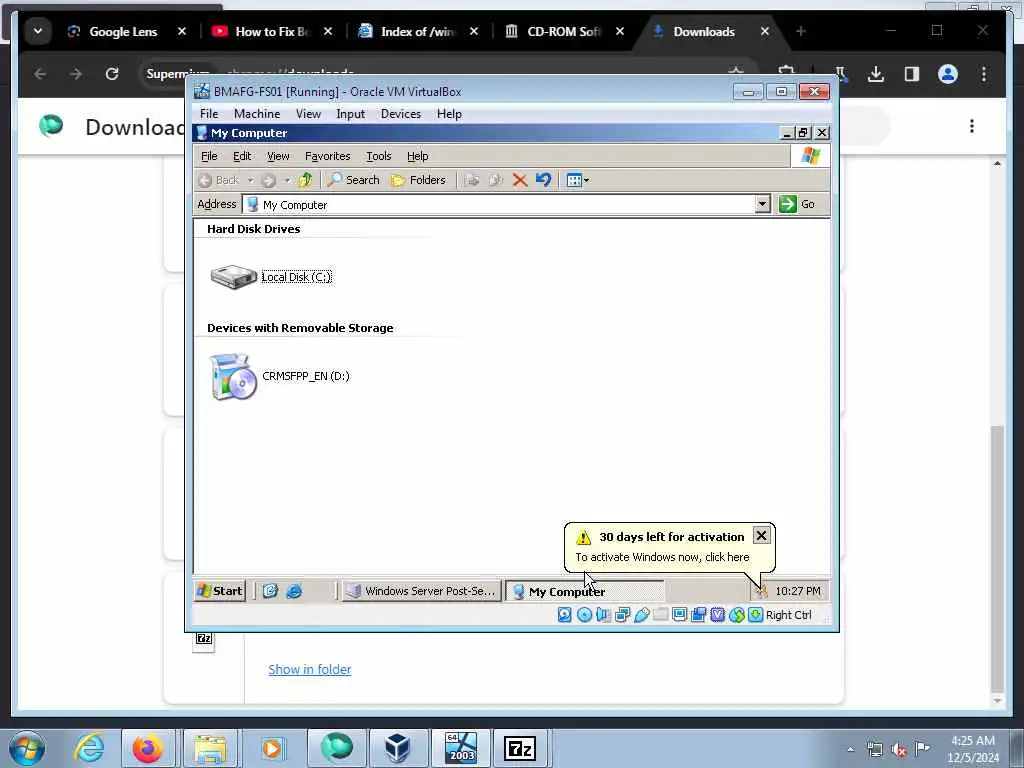
Task: Open the browser profile avatar
Action: pos(948,74)
